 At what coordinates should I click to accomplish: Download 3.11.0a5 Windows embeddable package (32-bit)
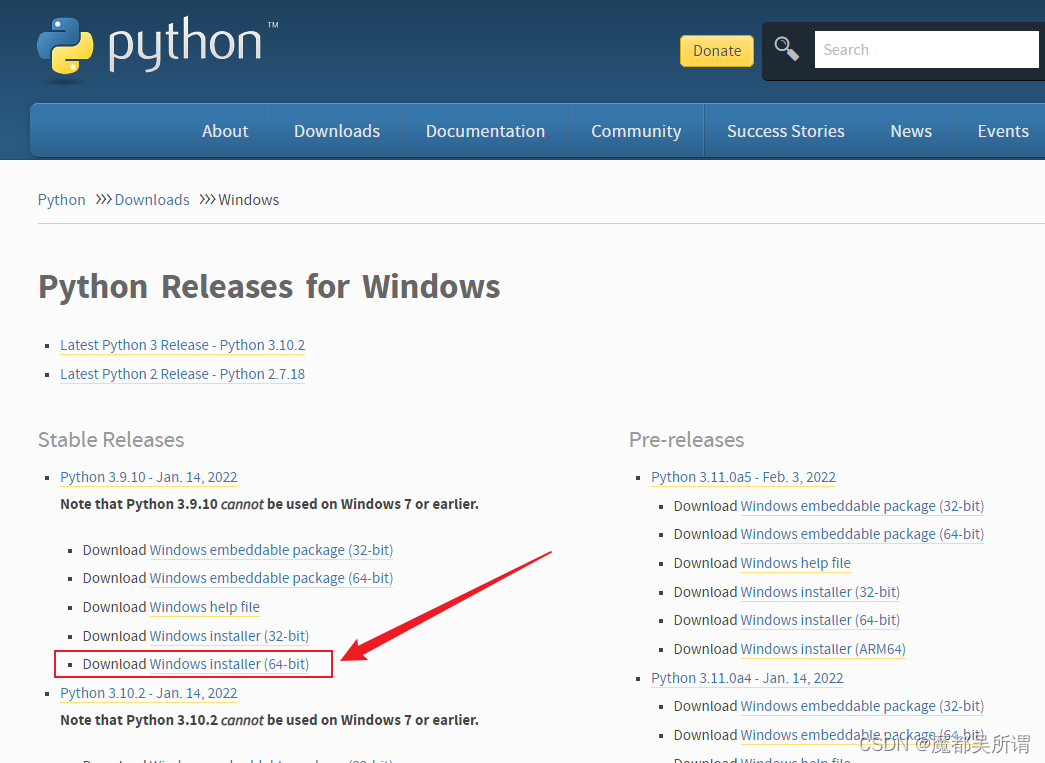pos(862,506)
